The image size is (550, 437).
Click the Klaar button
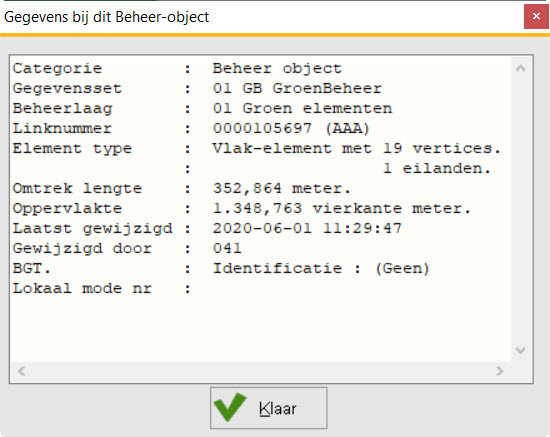coord(269,408)
